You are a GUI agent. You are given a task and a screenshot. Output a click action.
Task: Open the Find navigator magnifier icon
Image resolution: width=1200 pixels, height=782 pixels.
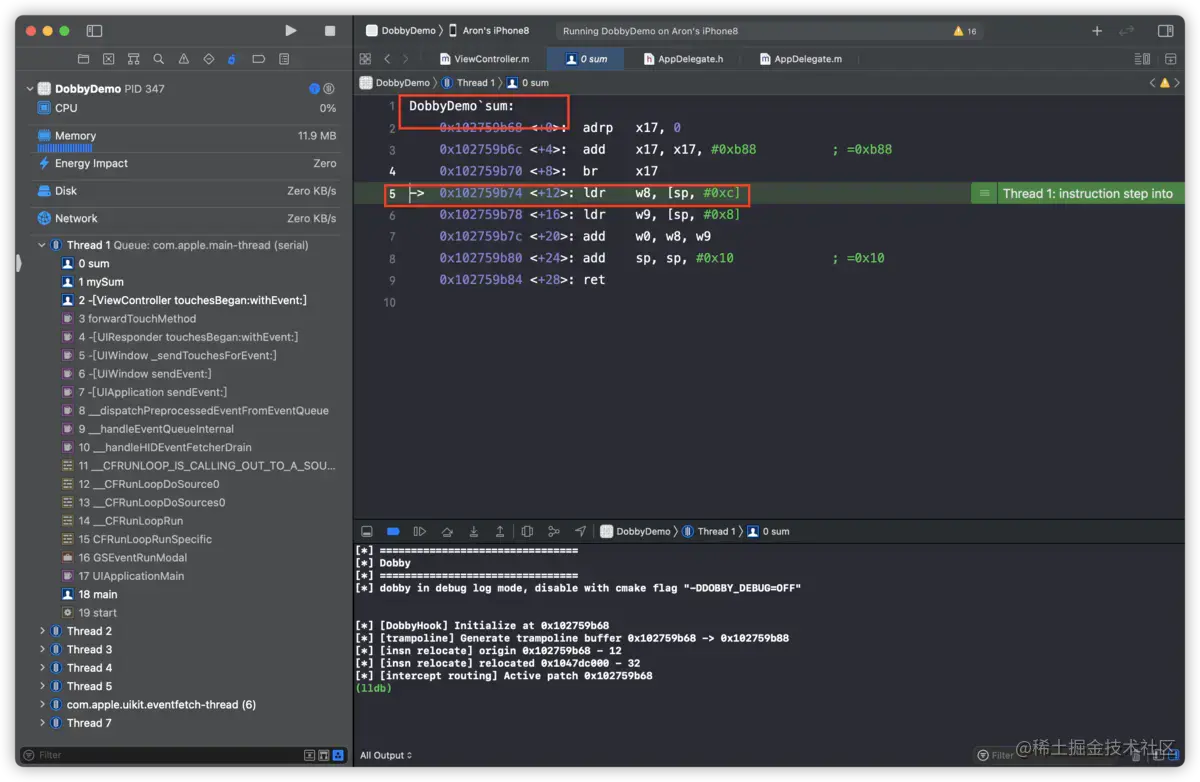point(159,59)
